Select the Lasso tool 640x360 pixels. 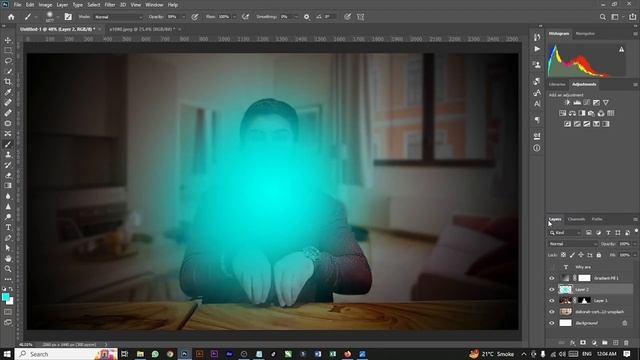8,61
